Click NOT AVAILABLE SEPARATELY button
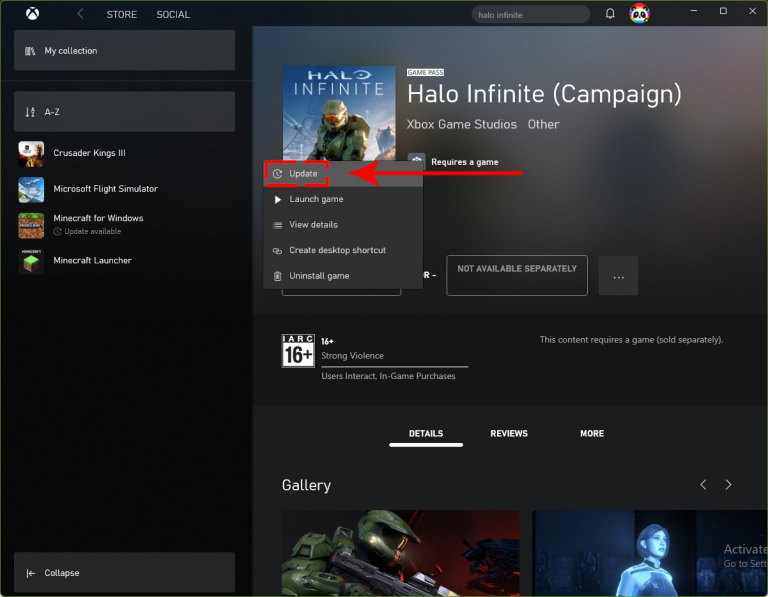 [517, 275]
